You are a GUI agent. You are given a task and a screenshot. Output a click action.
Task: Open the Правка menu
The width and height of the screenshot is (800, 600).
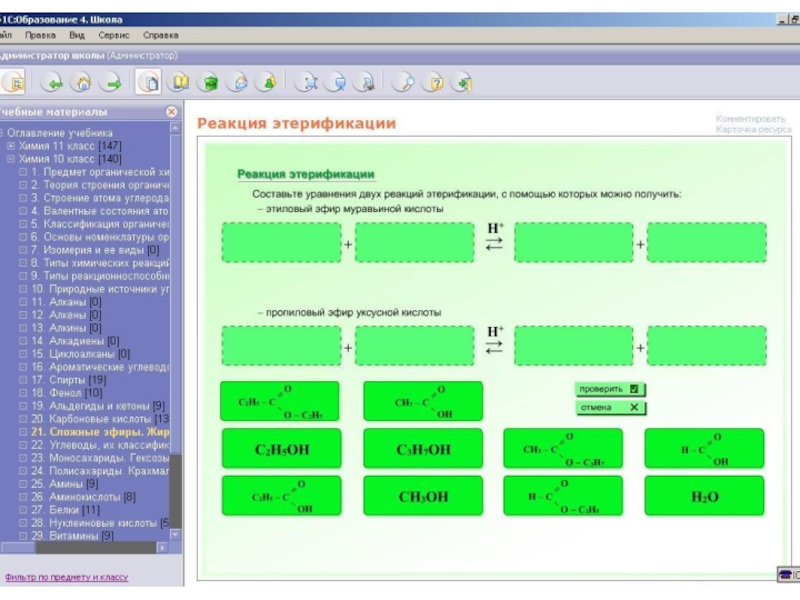[x=40, y=35]
